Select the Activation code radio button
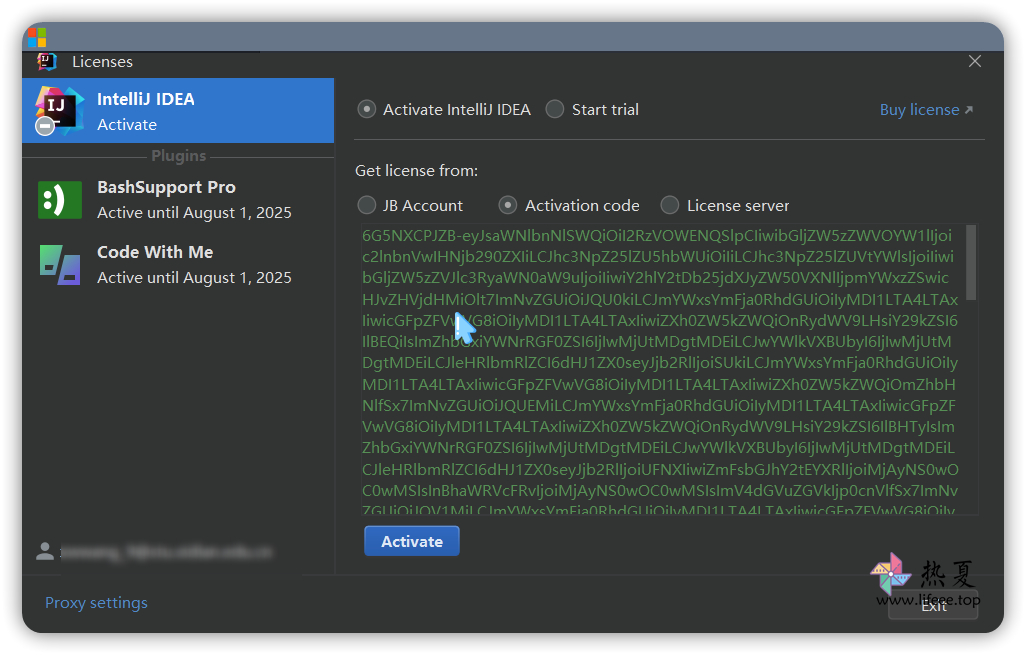Viewport: 1026px width, 655px height. tap(509, 206)
